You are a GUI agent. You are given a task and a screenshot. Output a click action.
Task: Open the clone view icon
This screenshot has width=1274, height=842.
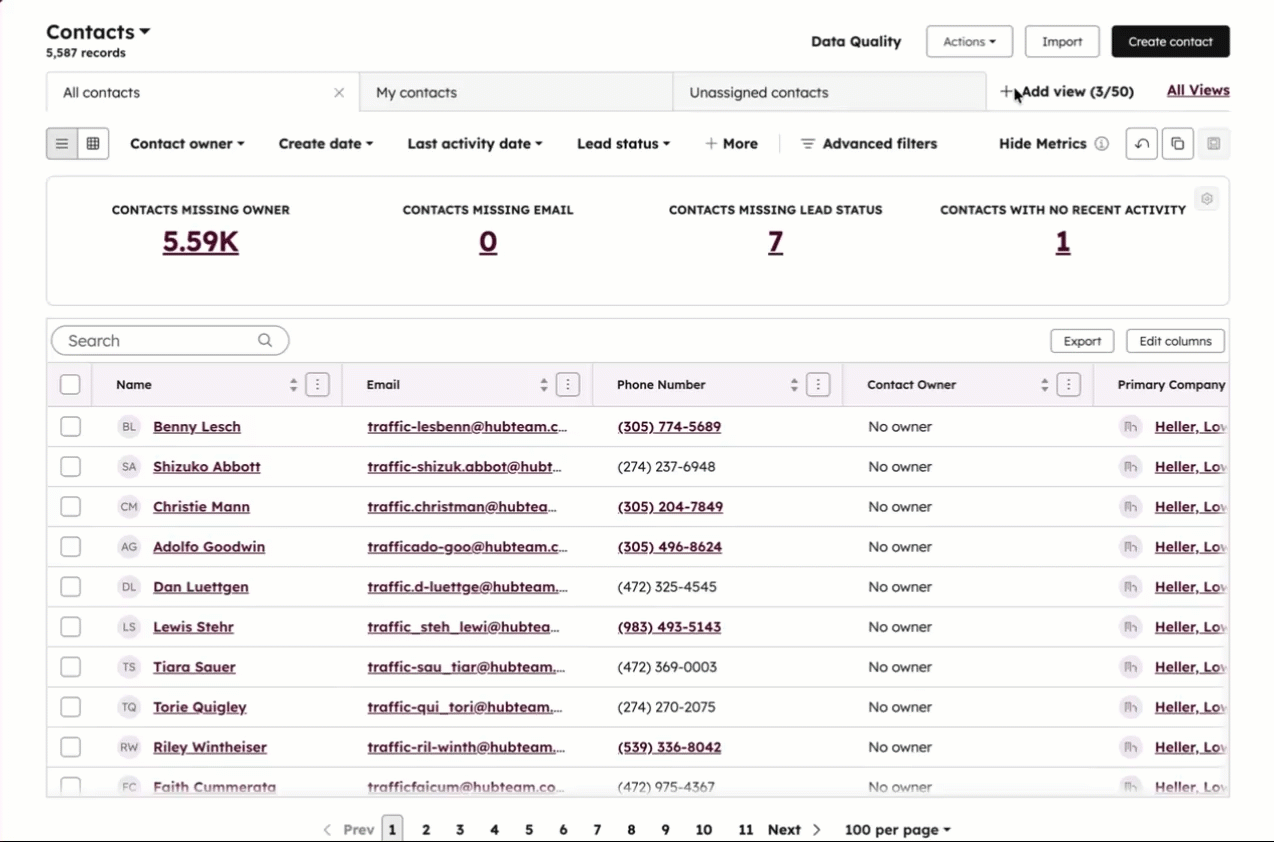click(1177, 143)
